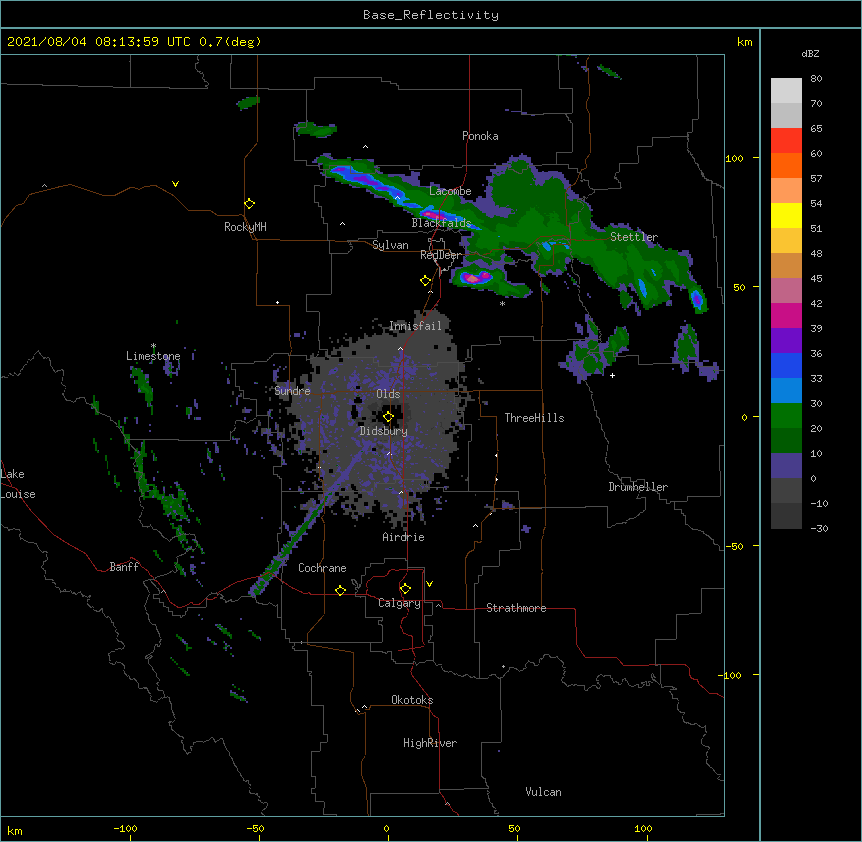
Task: Select the magenta swatch in dBZ legend
Action: point(786,315)
